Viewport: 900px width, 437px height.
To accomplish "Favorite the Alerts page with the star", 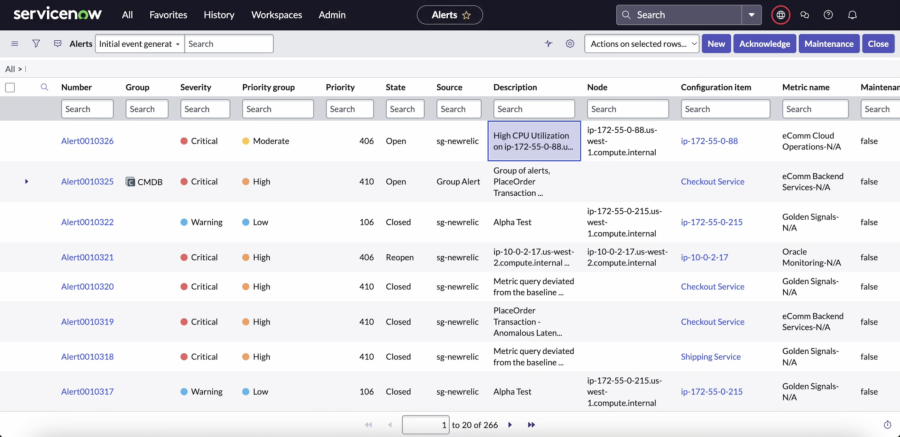I will pyautogui.click(x=466, y=16).
